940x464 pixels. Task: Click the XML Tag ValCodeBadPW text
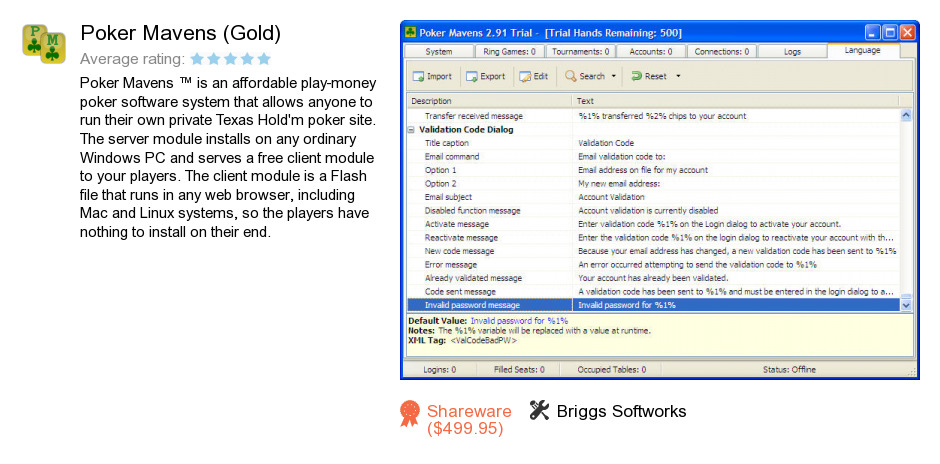483,340
